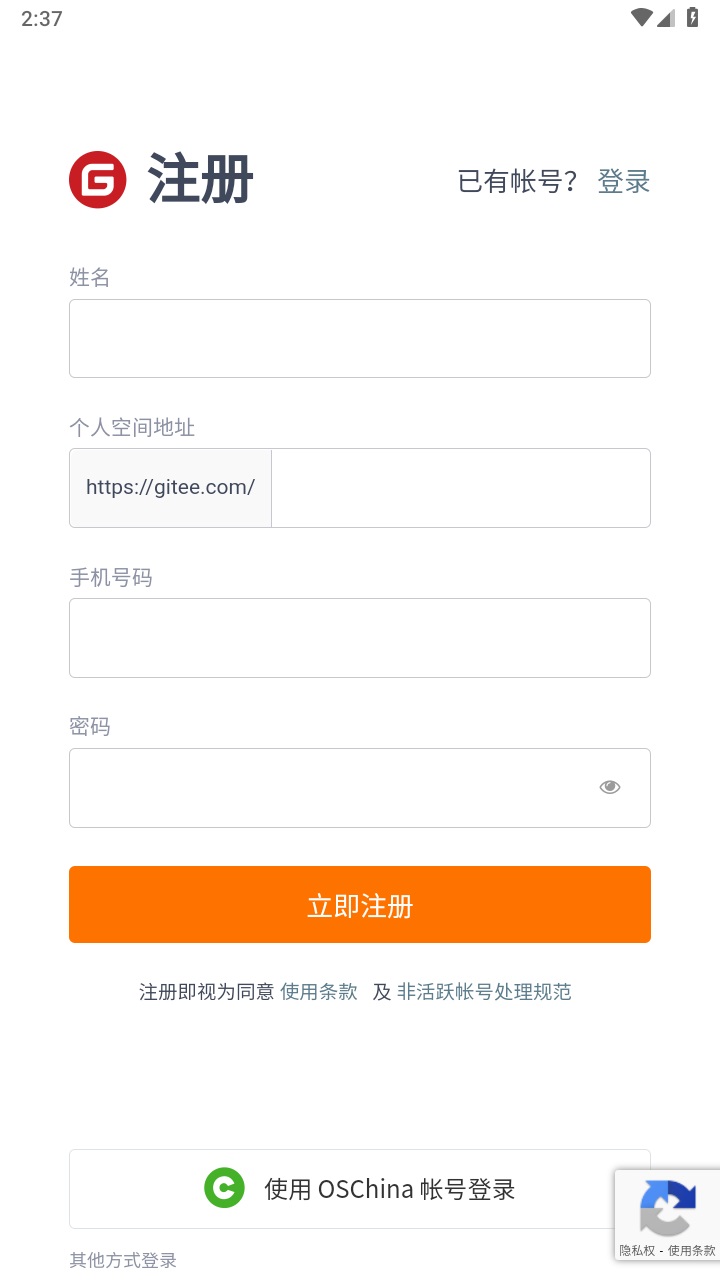Focus the 个人空间地址 input after gitee.com/
This screenshot has width=720, height=1280.
460,488
